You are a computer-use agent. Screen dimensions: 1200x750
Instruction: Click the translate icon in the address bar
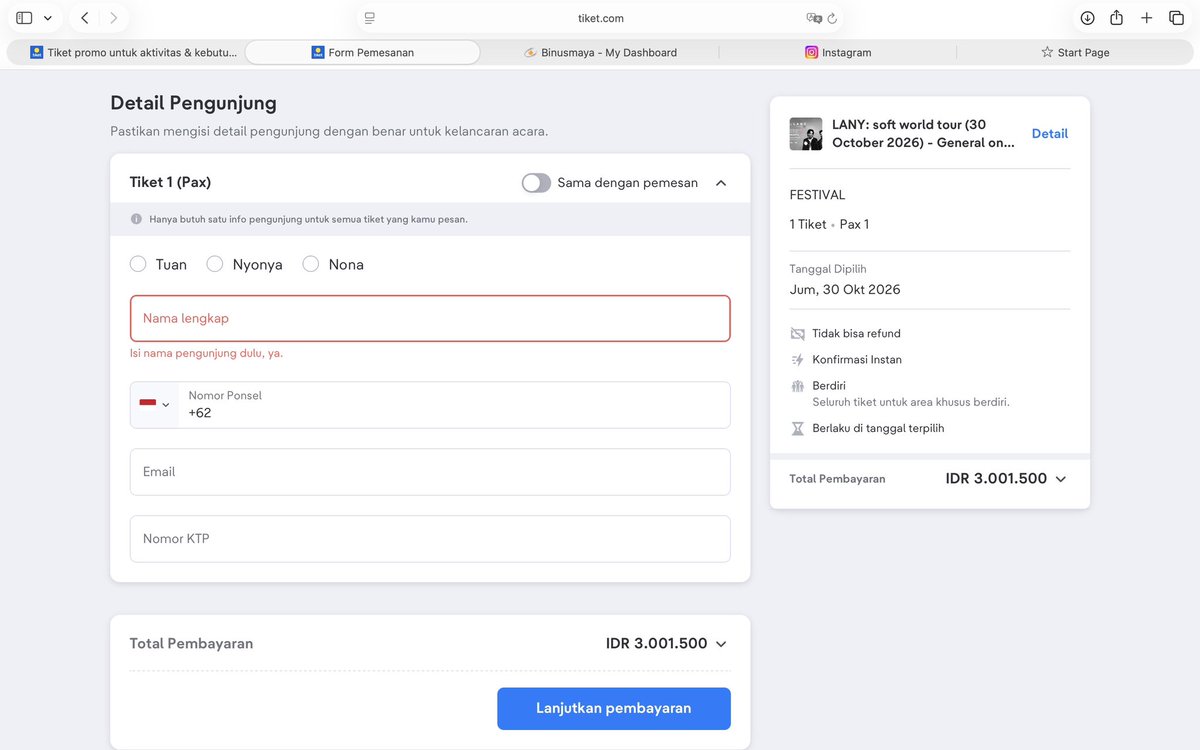[x=814, y=18]
